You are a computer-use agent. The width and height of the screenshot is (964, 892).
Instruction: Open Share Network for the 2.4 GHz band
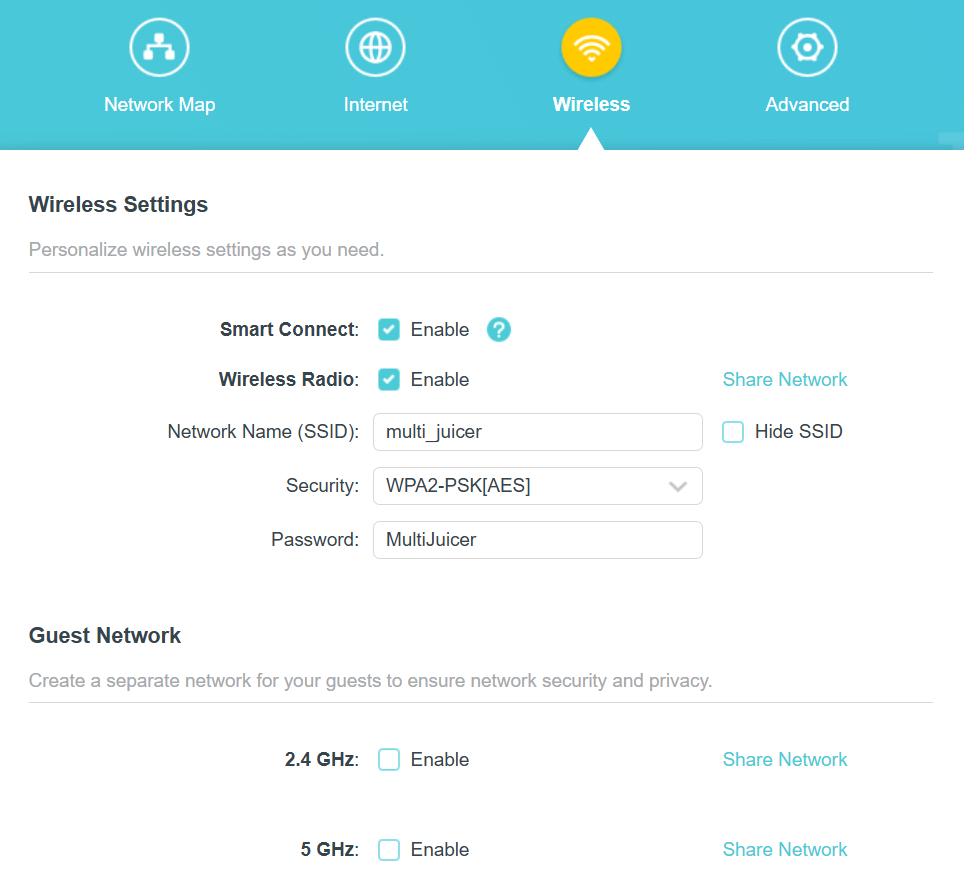784,759
